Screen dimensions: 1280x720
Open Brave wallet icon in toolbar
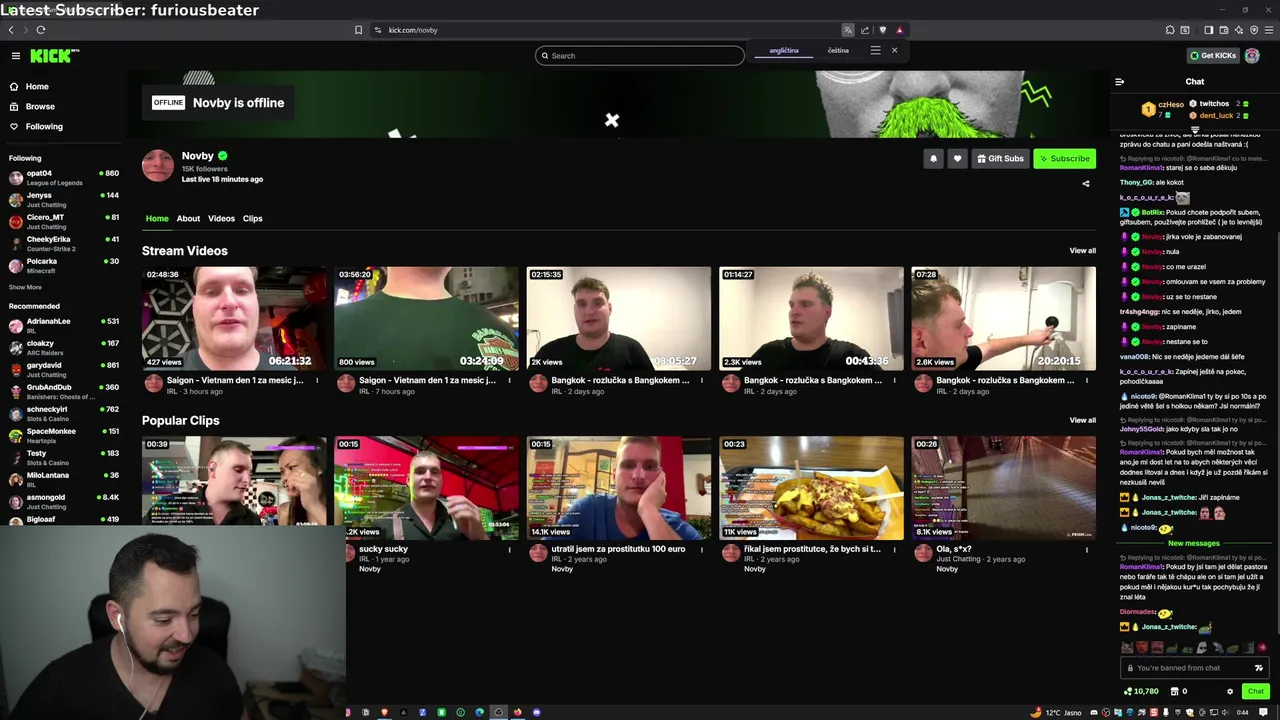(1223, 30)
